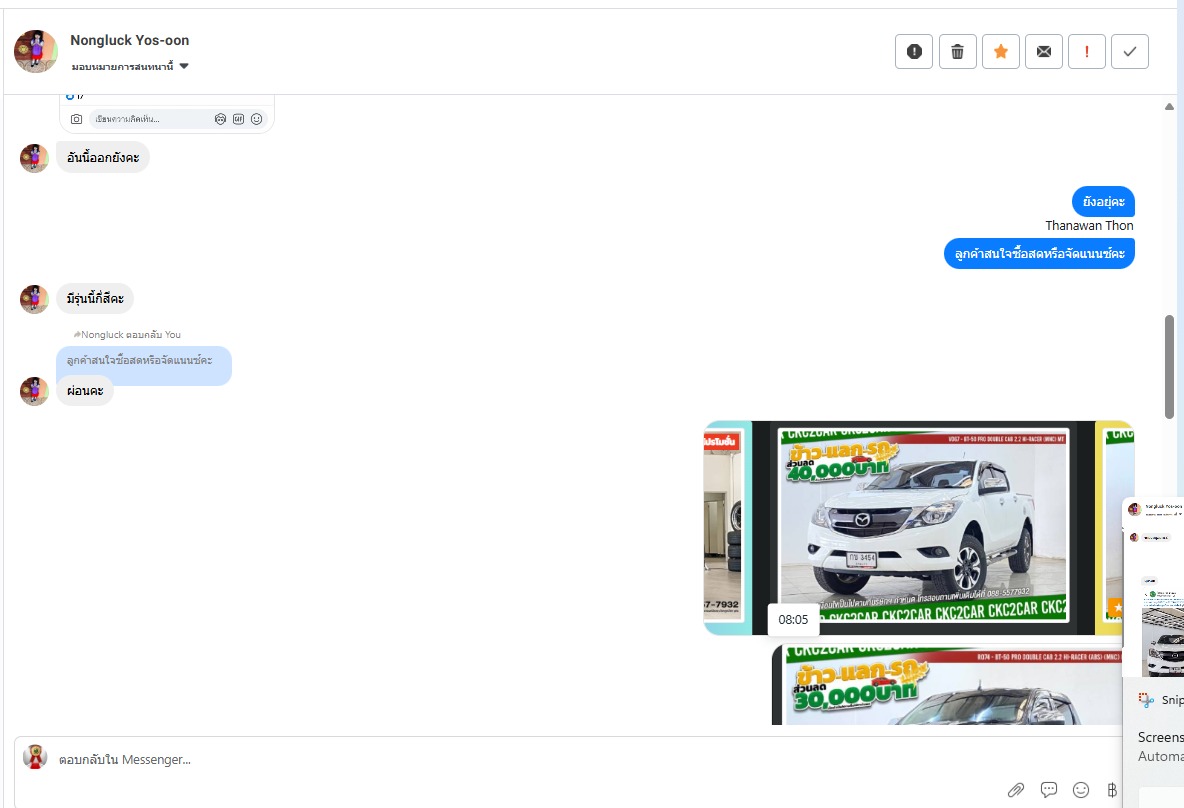Open white Mazda pickup 40,000 discount image
The width and height of the screenshot is (1184, 808).
click(x=922, y=526)
